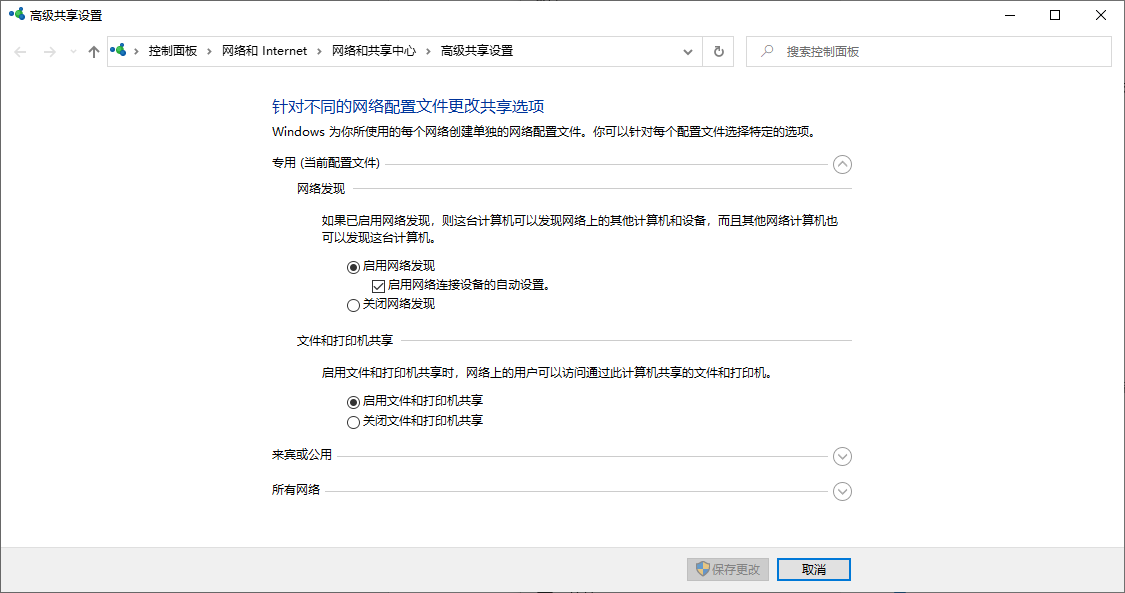
Task: Click the 网络发现 section heading
Action: coord(321,189)
